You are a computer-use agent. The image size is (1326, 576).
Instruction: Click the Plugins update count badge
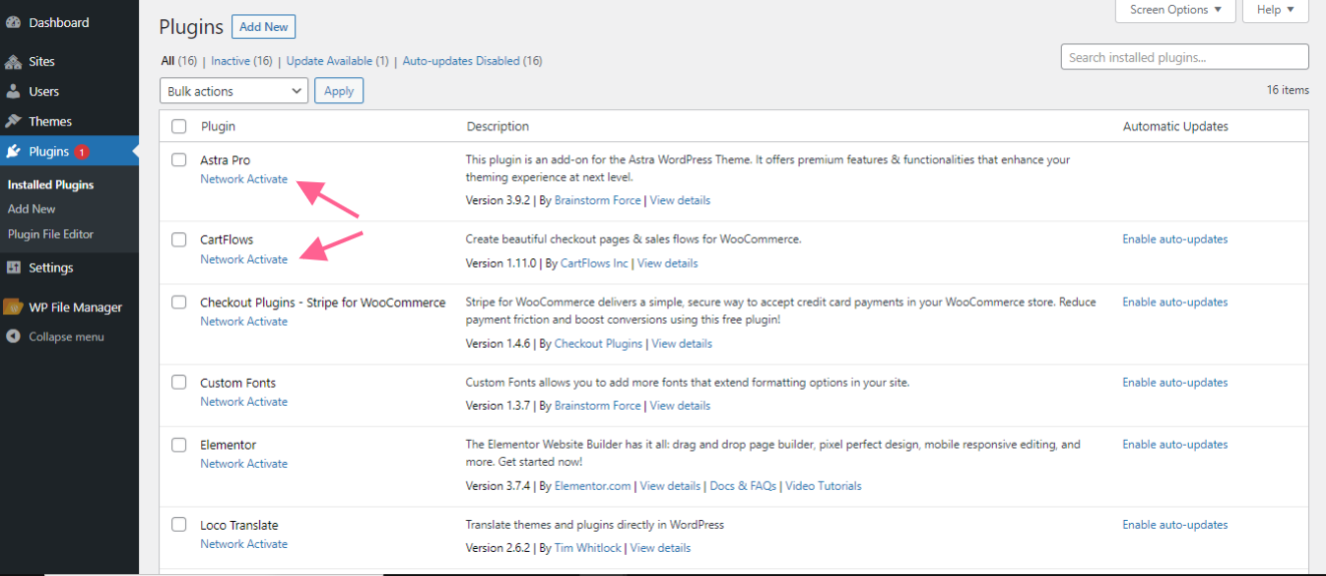(x=81, y=152)
